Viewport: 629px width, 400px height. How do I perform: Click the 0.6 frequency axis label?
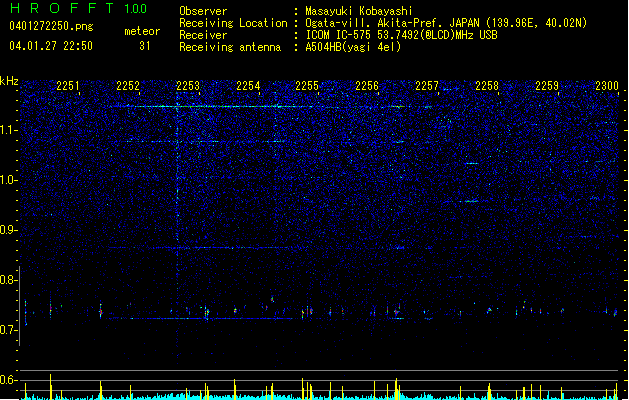coord(8,380)
